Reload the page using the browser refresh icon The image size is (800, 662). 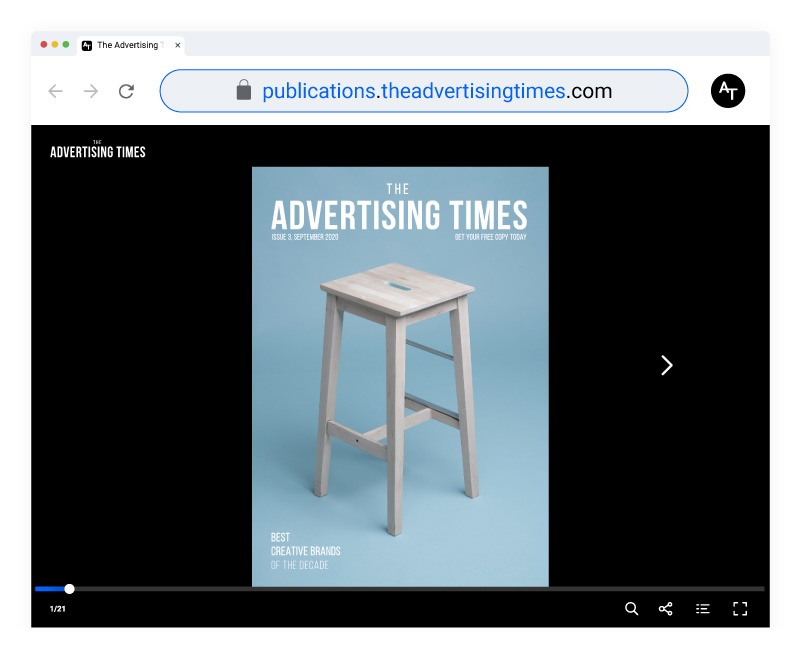(x=126, y=91)
